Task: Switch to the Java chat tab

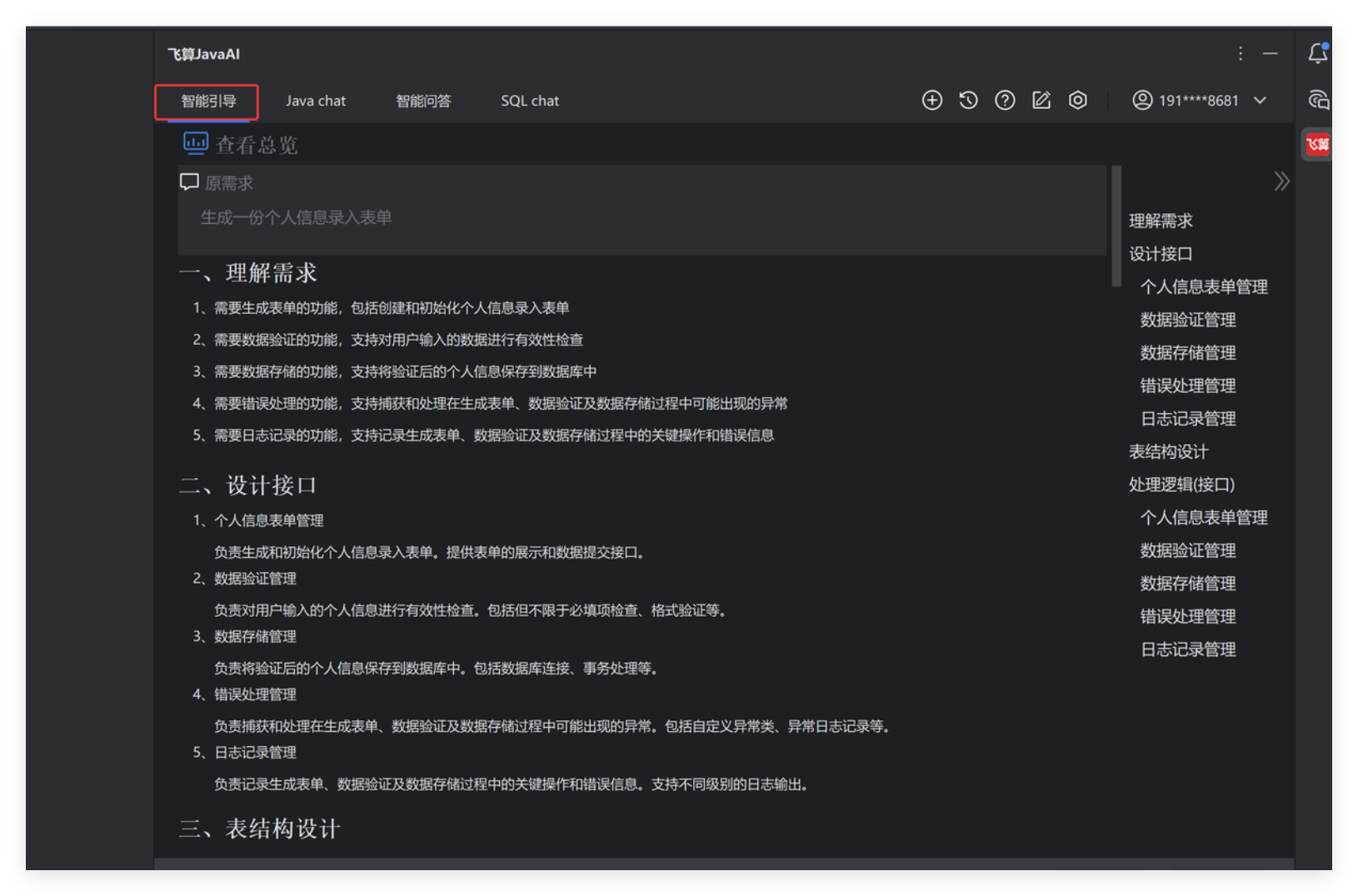Action: [x=315, y=101]
